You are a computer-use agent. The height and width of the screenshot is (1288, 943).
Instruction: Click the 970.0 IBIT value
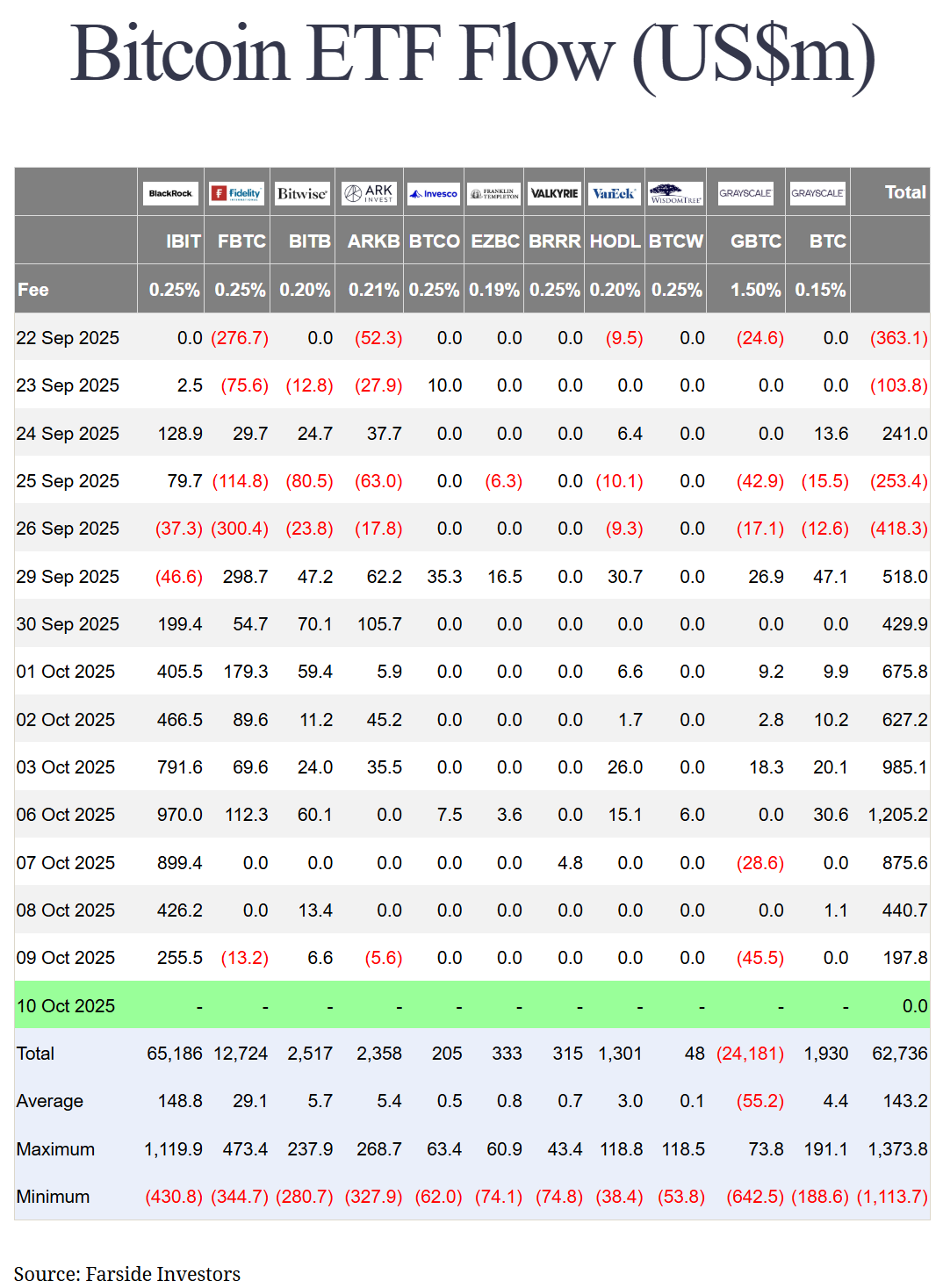click(180, 815)
